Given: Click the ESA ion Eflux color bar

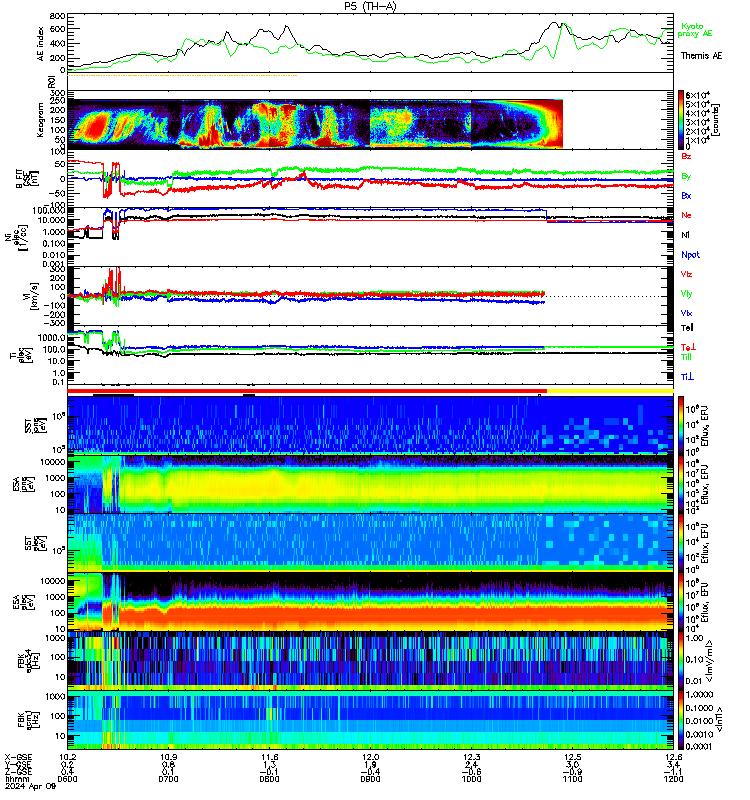Looking at the screenshot, I should tap(681, 484).
